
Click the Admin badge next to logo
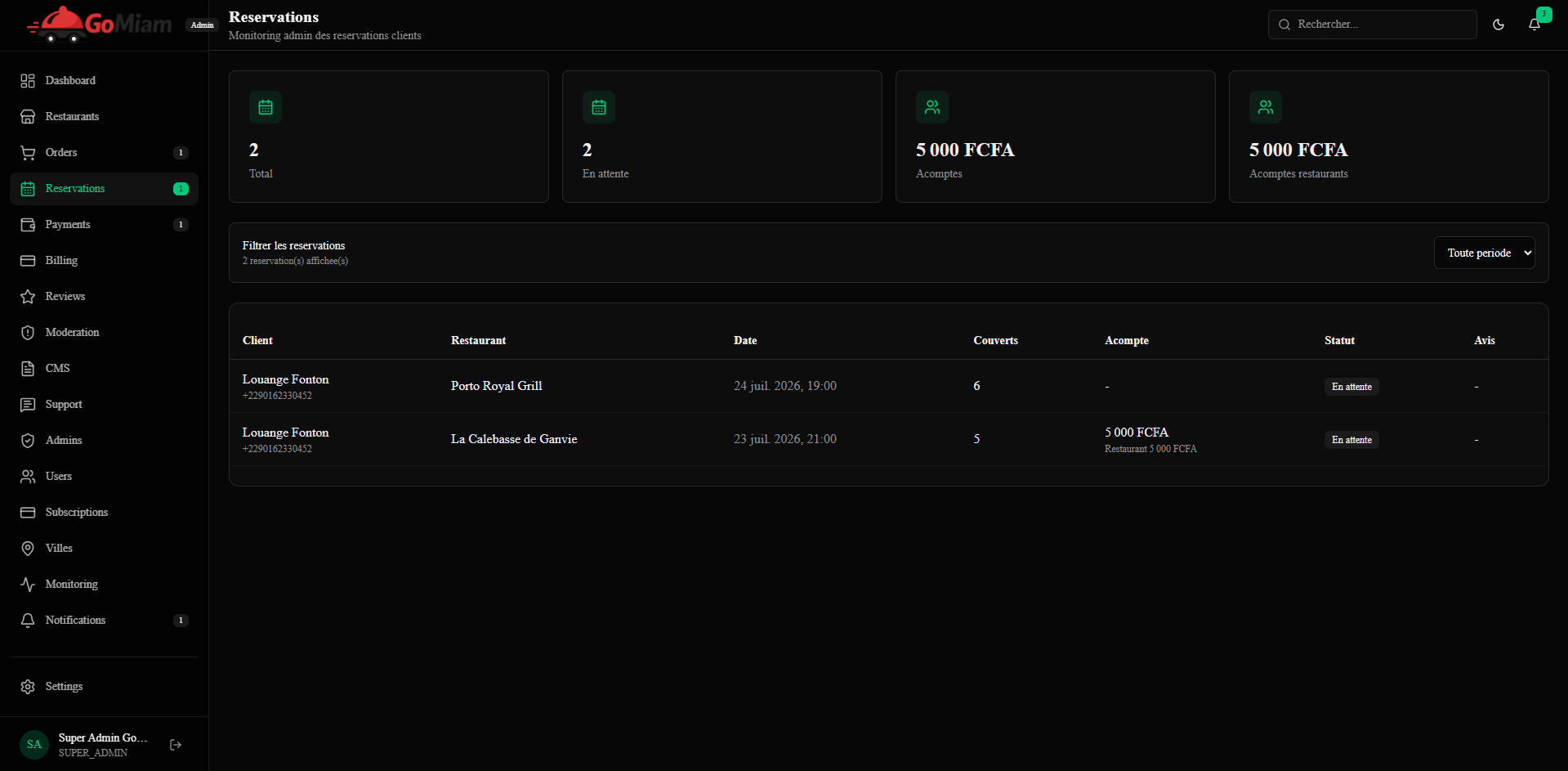tap(202, 25)
